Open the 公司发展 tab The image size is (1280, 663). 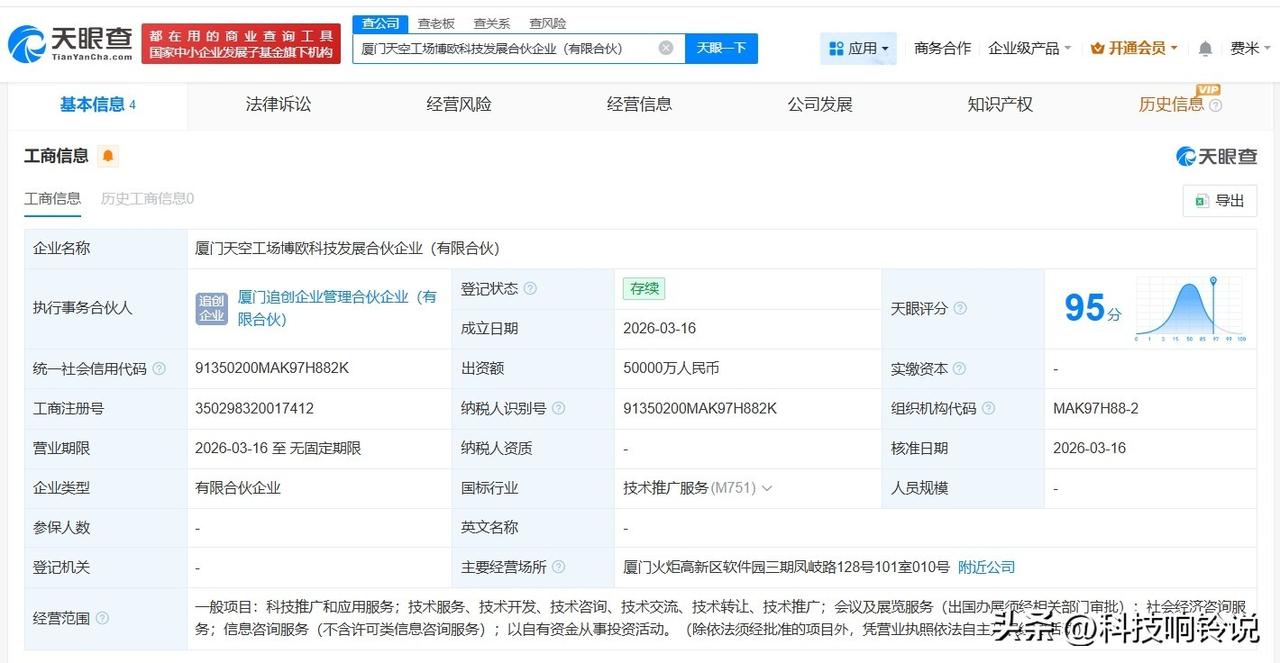[820, 104]
